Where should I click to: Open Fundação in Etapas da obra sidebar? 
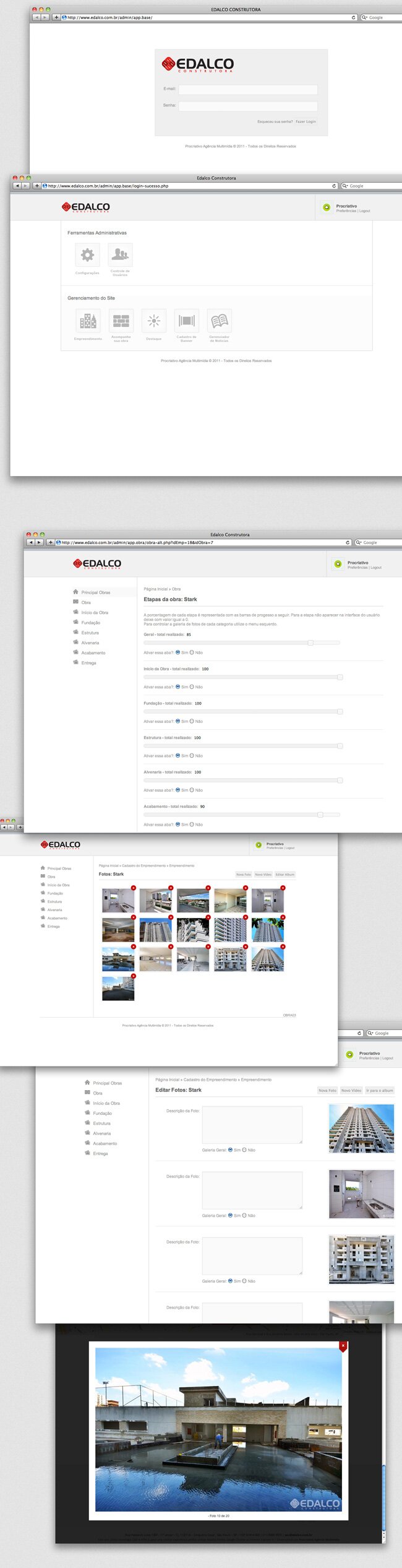point(90,623)
